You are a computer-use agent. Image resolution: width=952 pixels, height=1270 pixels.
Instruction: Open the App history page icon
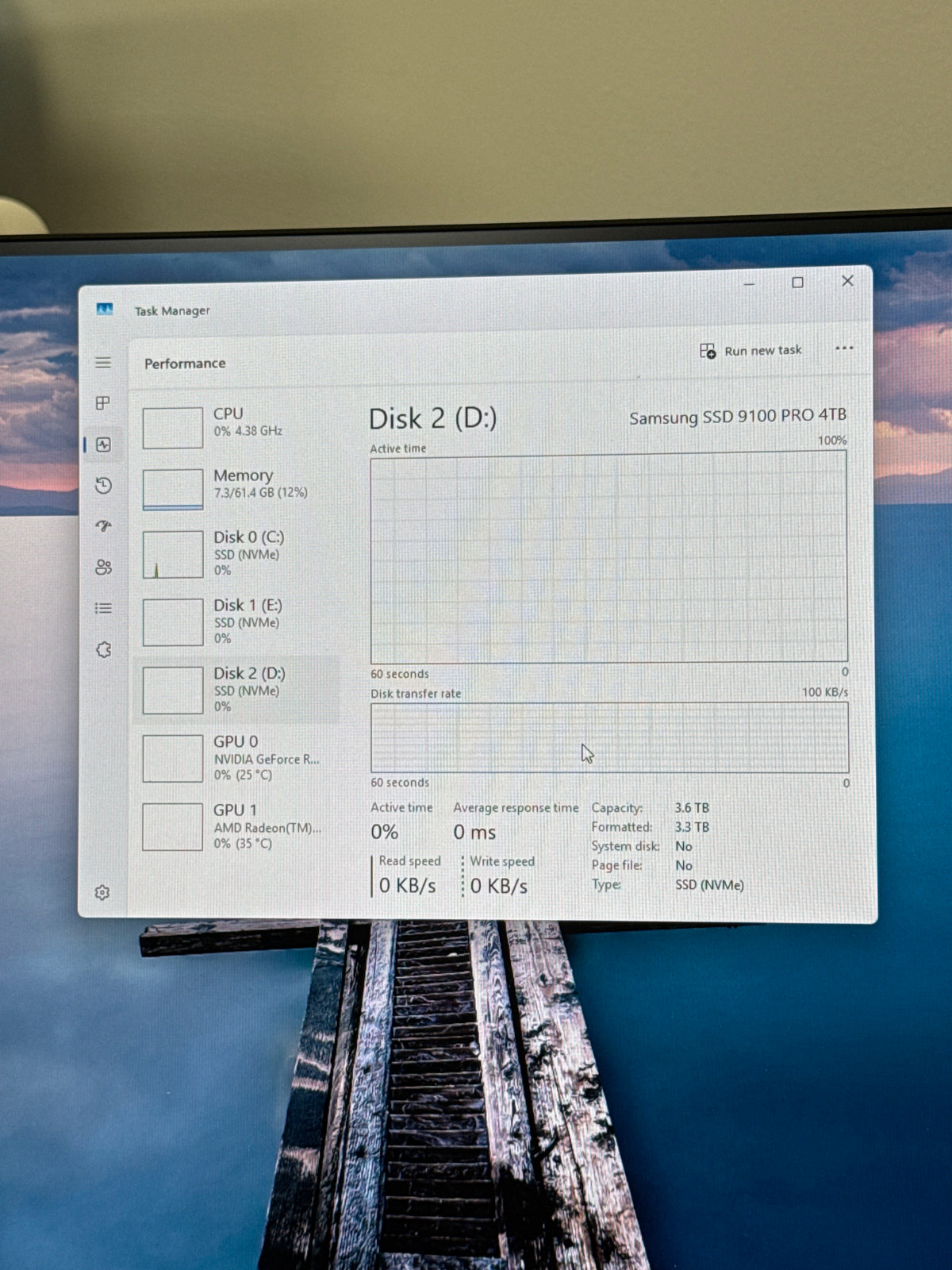[103, 485]
